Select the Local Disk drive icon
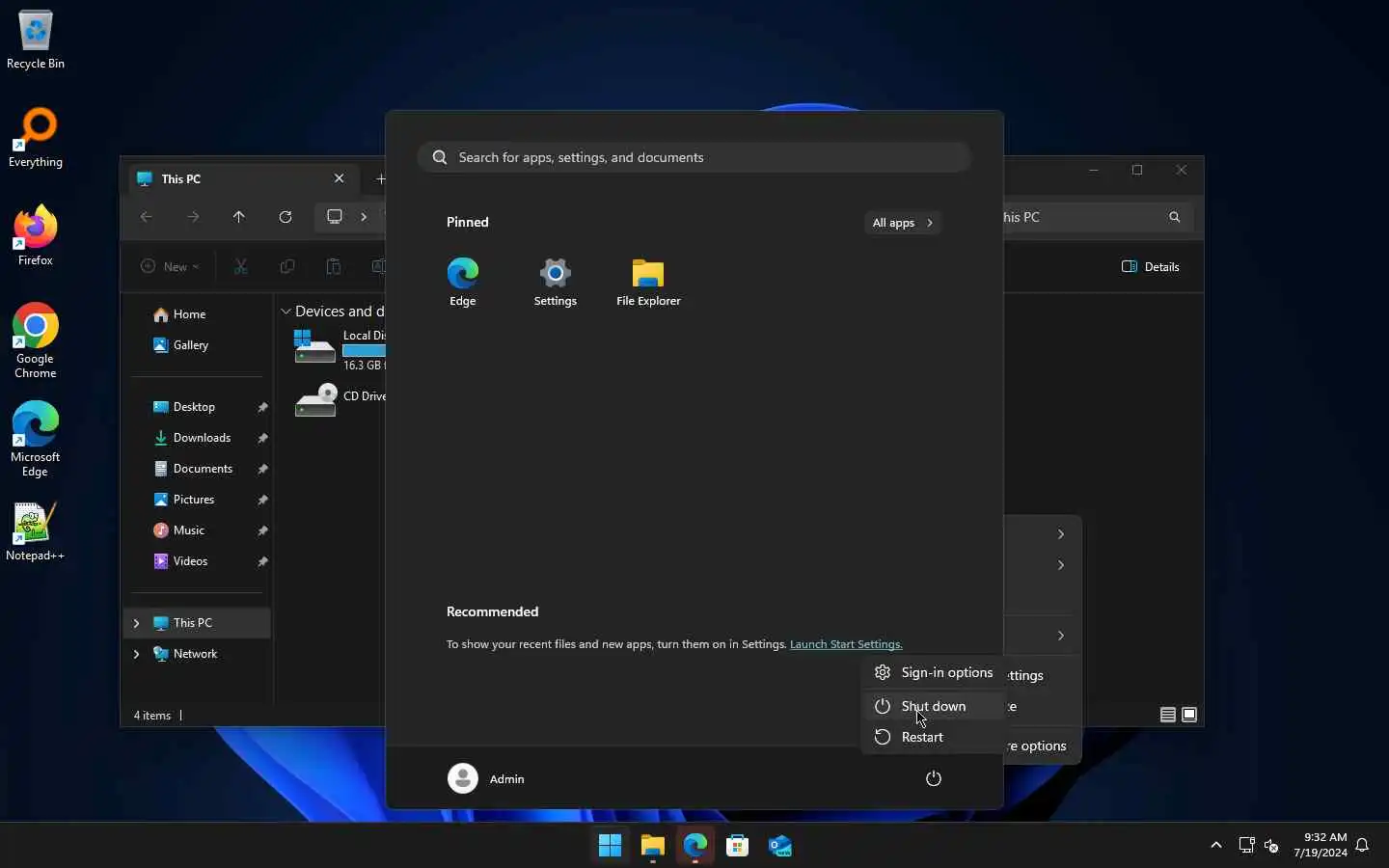Viewport: 1389px width, 868px height. 314,346
